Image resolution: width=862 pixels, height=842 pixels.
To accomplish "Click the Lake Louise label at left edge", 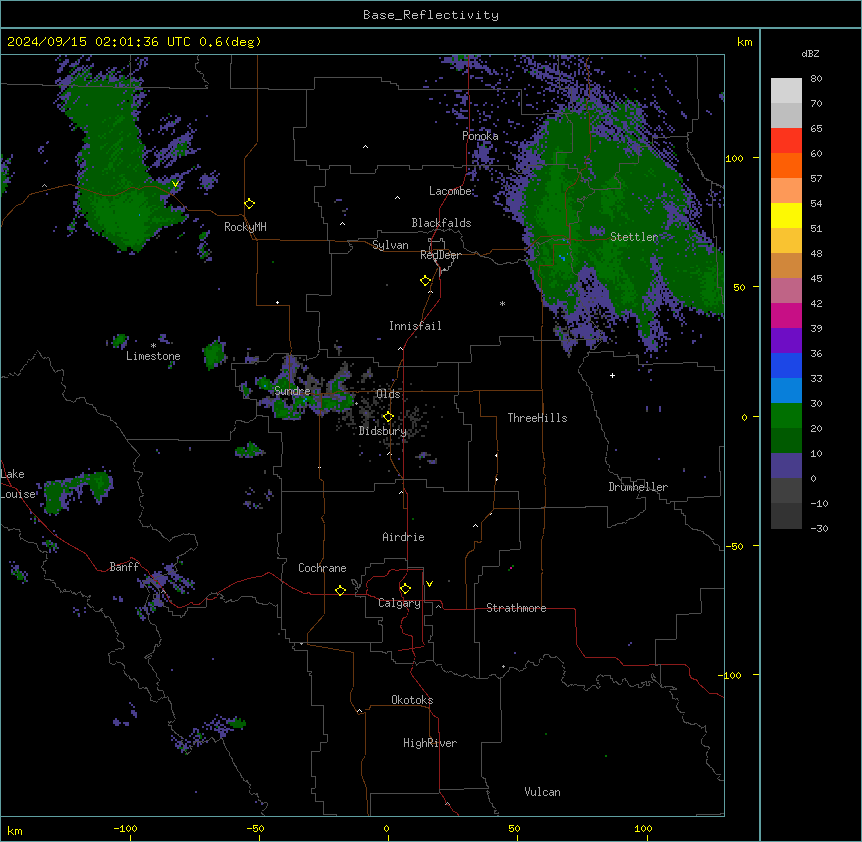I will click(x=18, y=484).
